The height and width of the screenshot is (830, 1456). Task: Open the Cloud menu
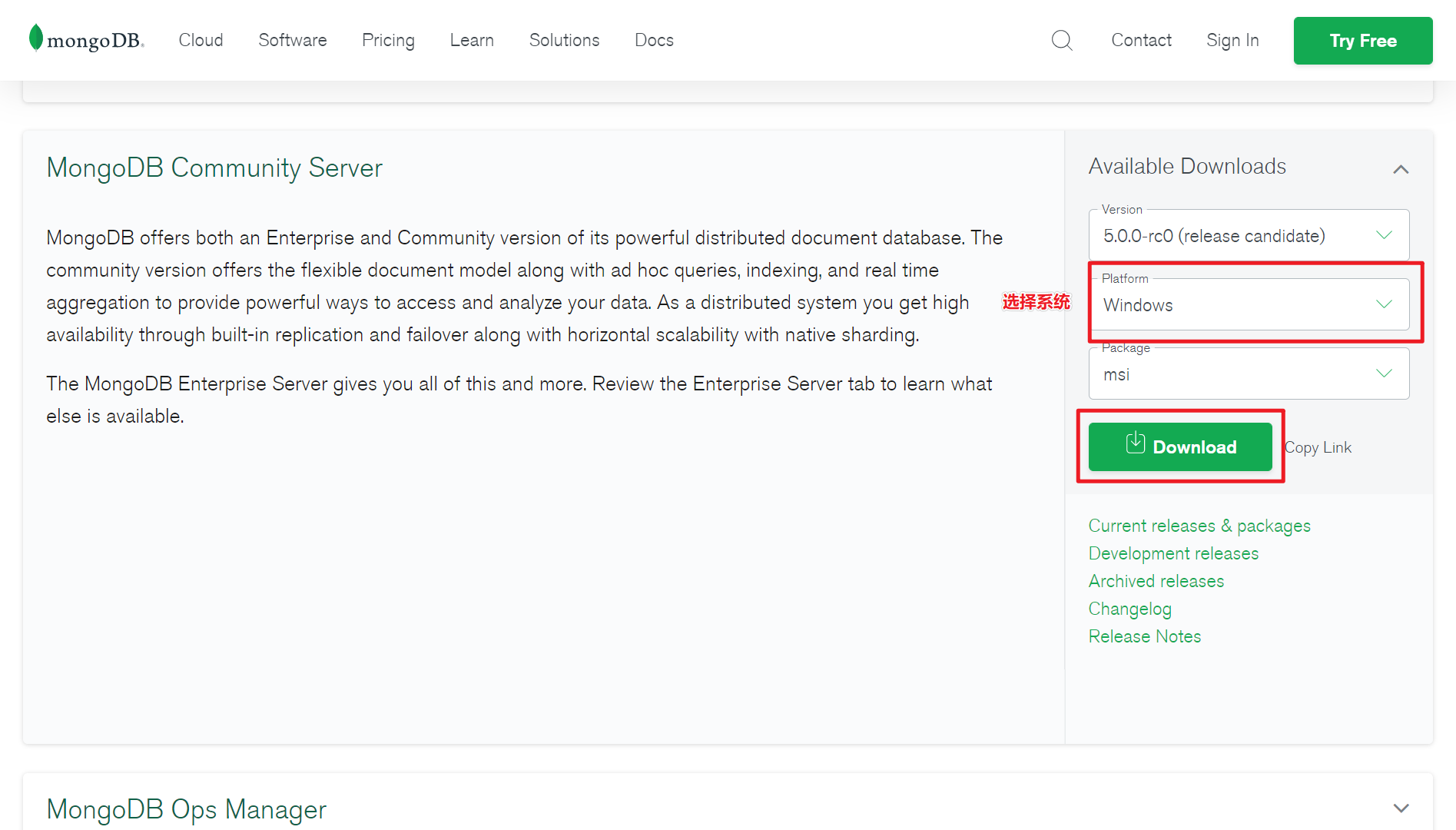[x=201, y=40]
